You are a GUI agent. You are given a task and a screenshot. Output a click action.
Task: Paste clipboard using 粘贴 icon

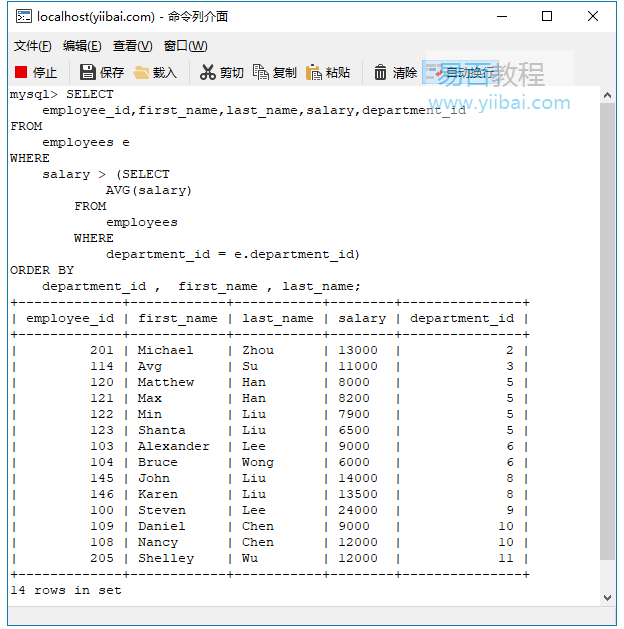[328, 72]
